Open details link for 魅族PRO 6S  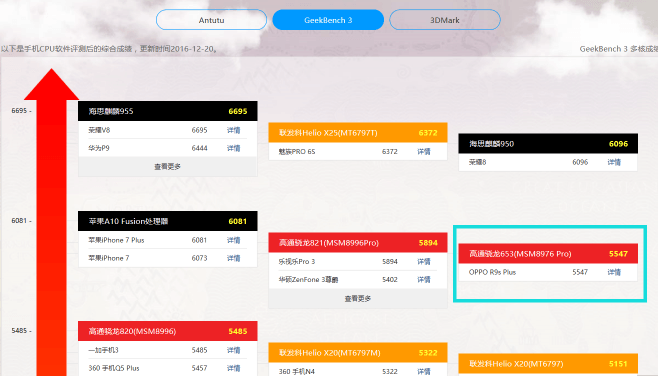424,151
